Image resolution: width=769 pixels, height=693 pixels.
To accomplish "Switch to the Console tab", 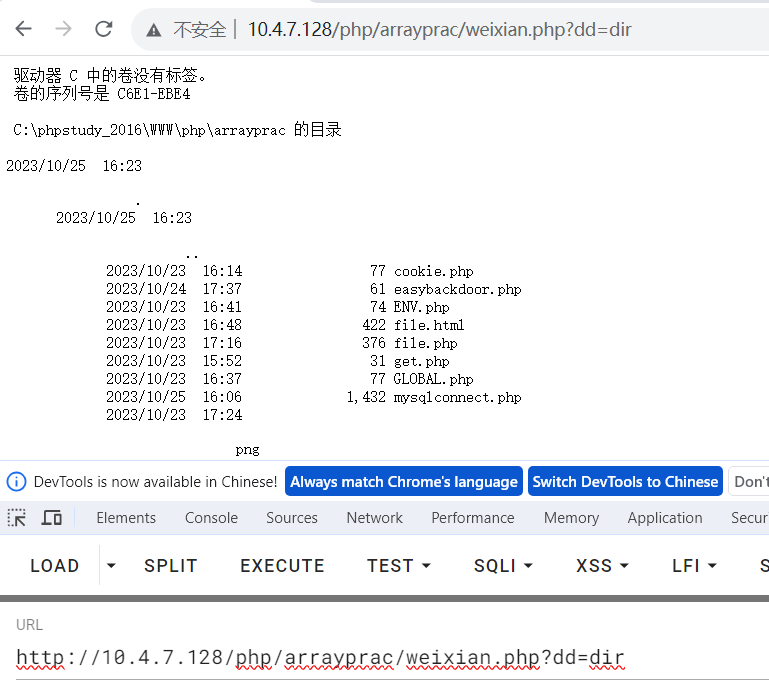I will 211,518.
